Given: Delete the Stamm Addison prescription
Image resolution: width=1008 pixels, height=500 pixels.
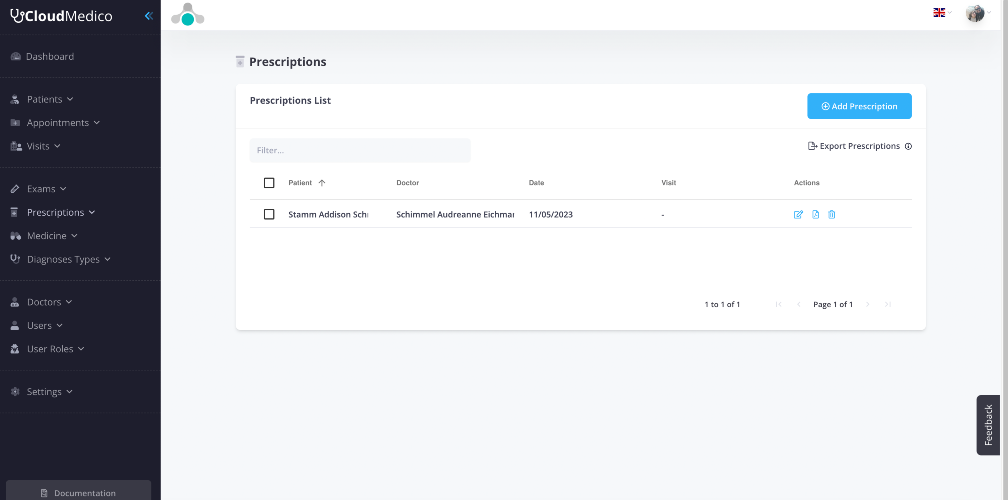Looking at the screenshot, I should tap(831, 215).
